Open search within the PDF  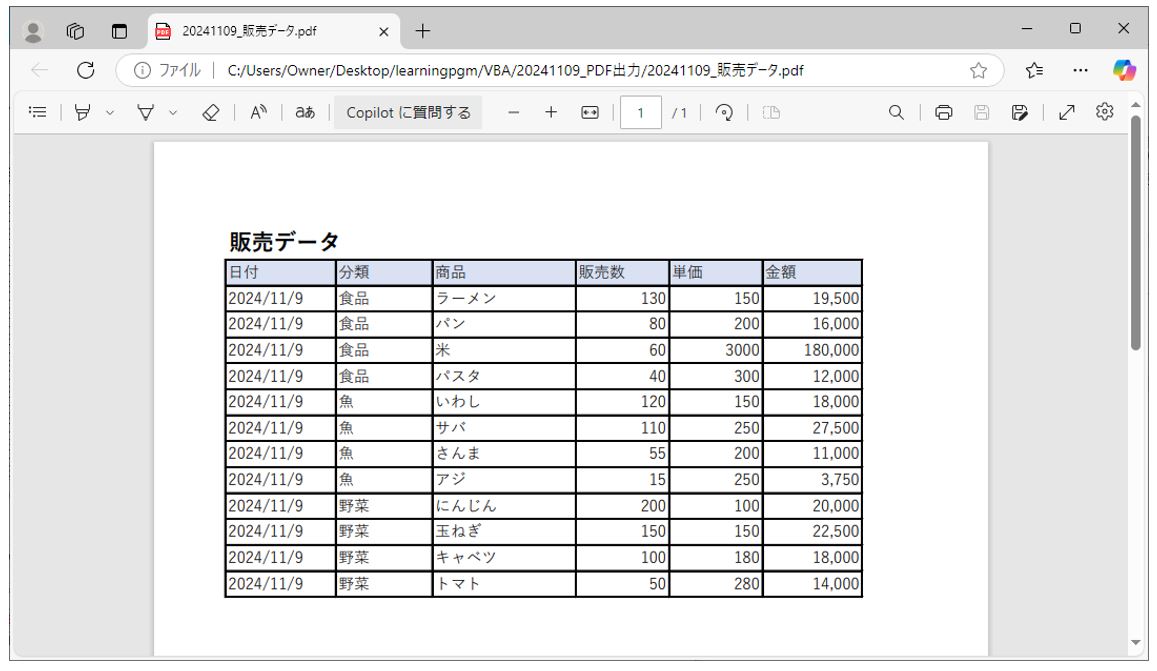(x=895, y=112)
